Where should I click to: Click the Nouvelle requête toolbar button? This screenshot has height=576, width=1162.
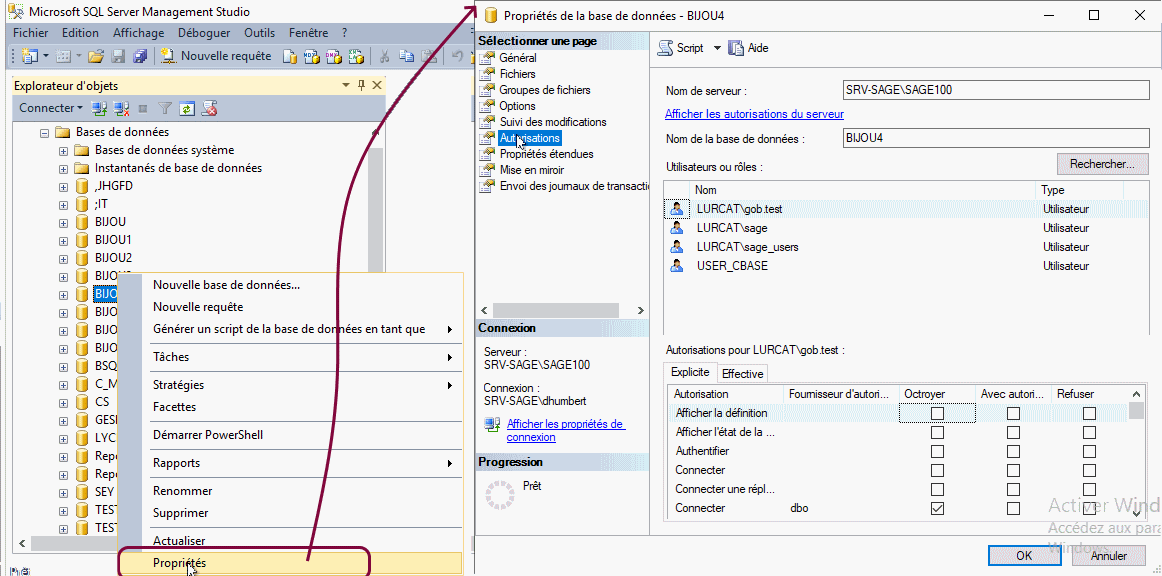coord(216,56)
